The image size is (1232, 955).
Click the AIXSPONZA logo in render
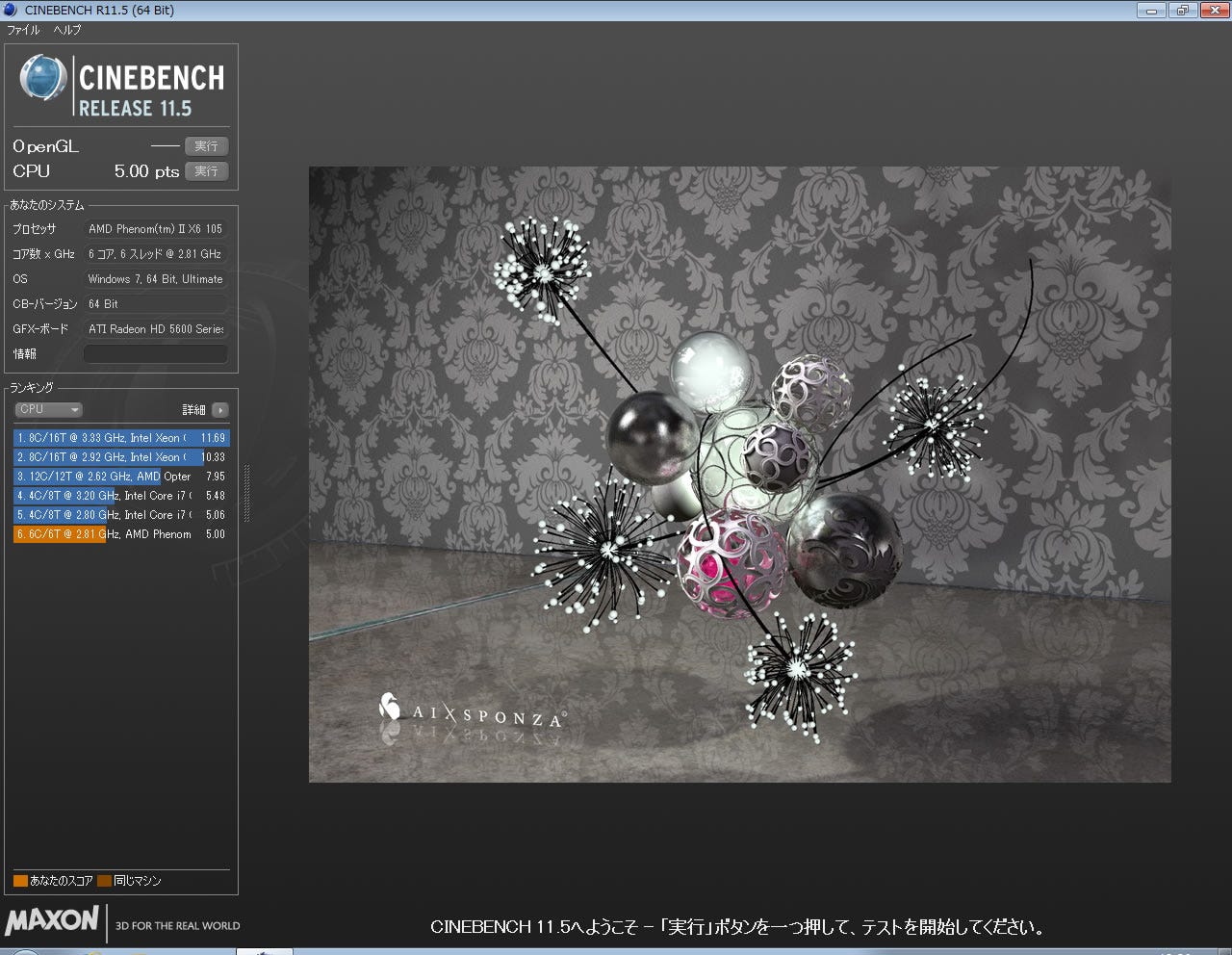click(x=472, y=712)
